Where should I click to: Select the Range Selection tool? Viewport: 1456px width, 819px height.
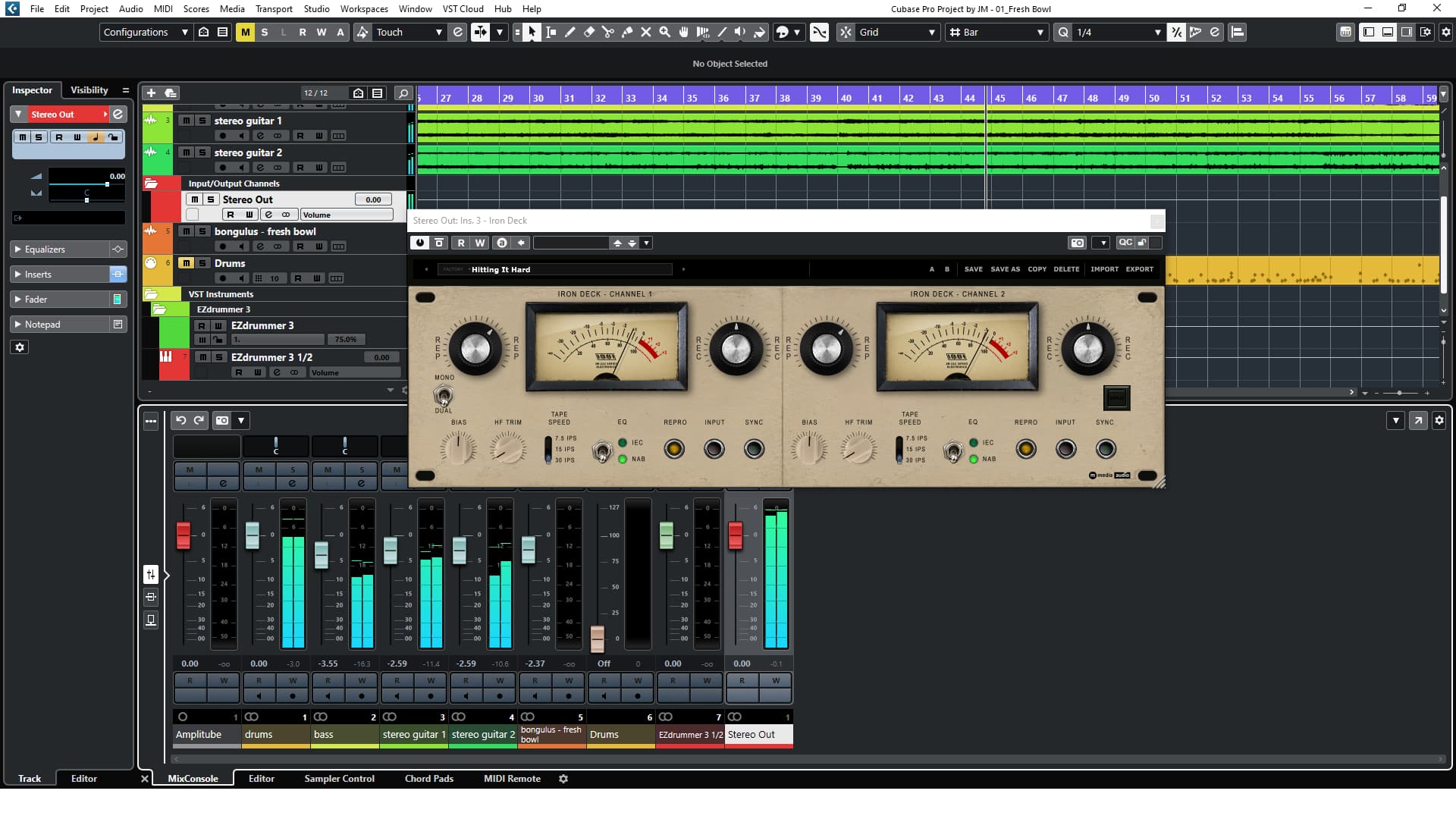551,32
